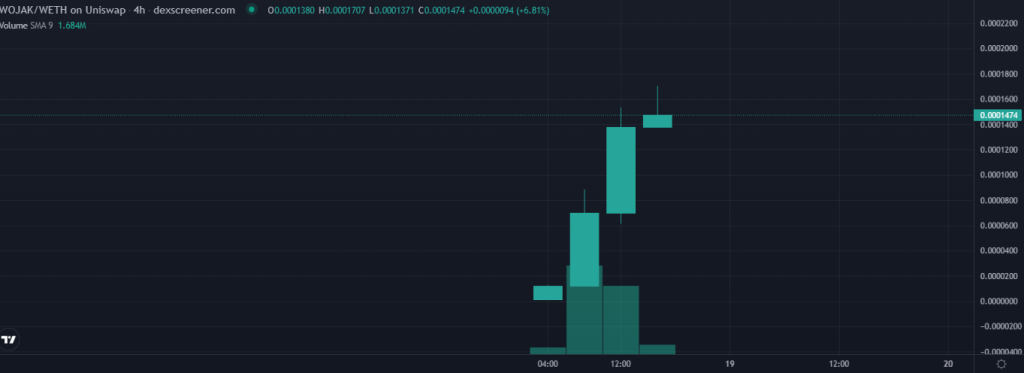Click the 0.0002000 price axis label
The image size is (1024, 373).
click(999, 48)
